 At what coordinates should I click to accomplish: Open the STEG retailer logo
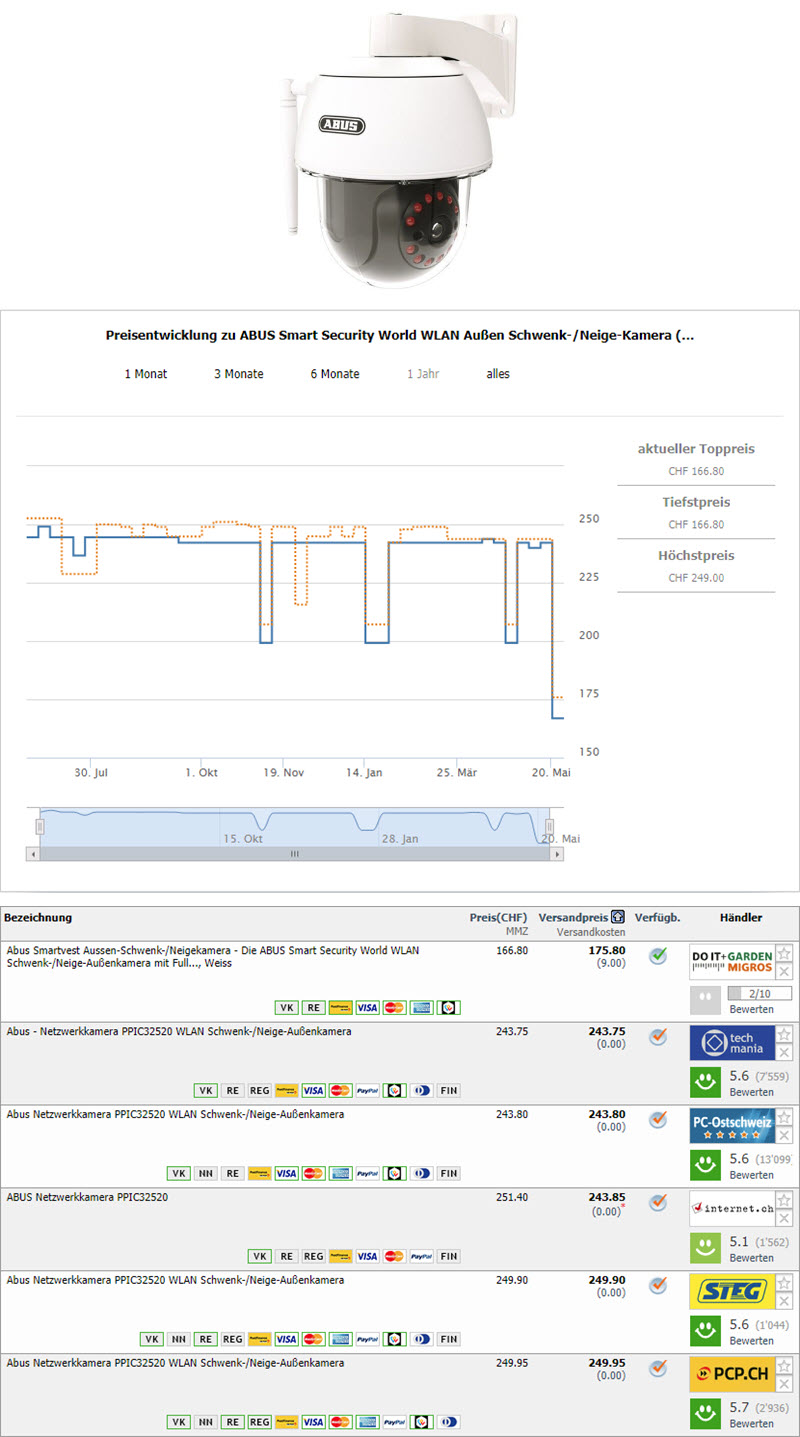(732, 1291)
